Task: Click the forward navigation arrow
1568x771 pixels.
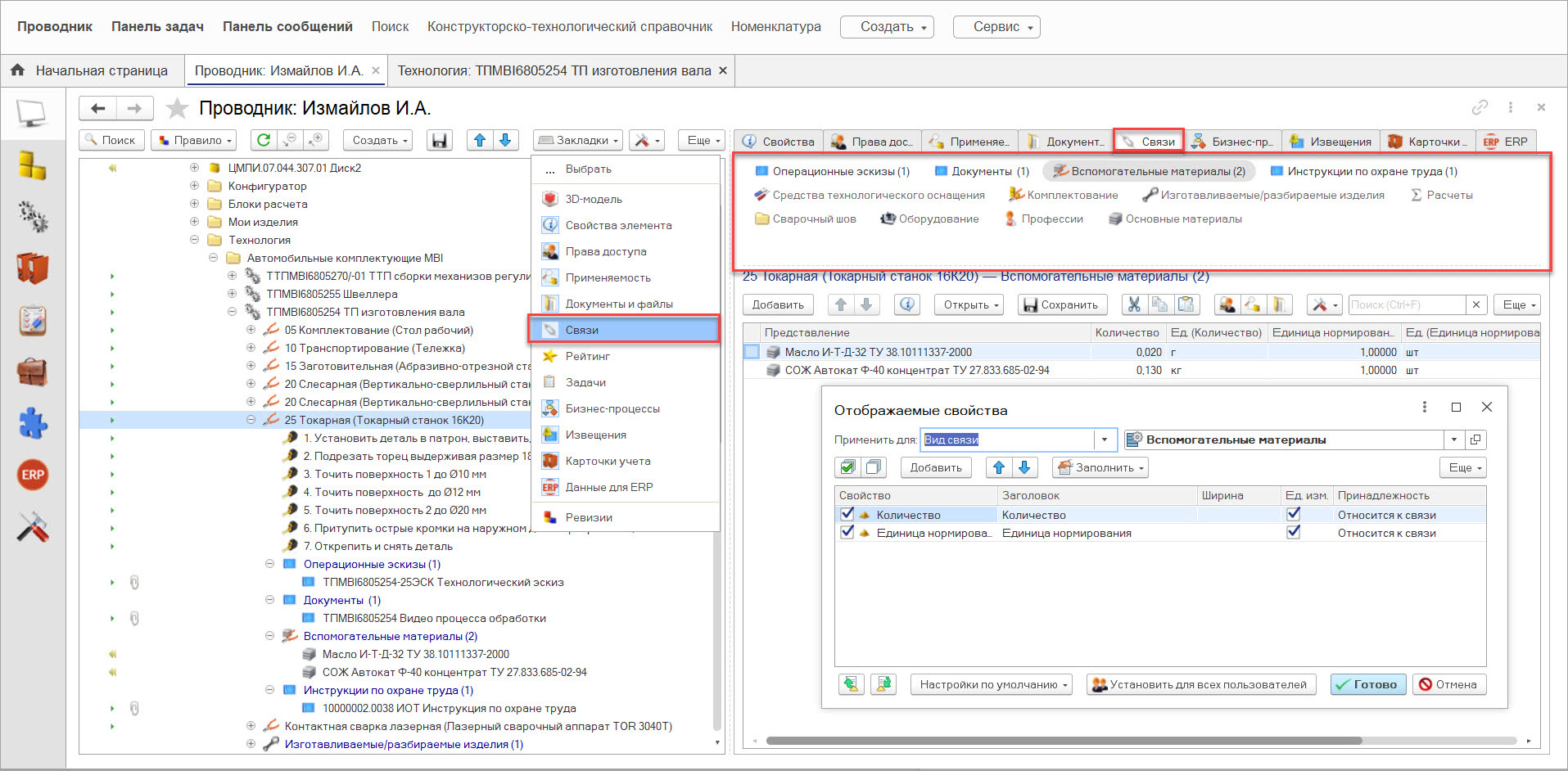Action: coord(134,108)
